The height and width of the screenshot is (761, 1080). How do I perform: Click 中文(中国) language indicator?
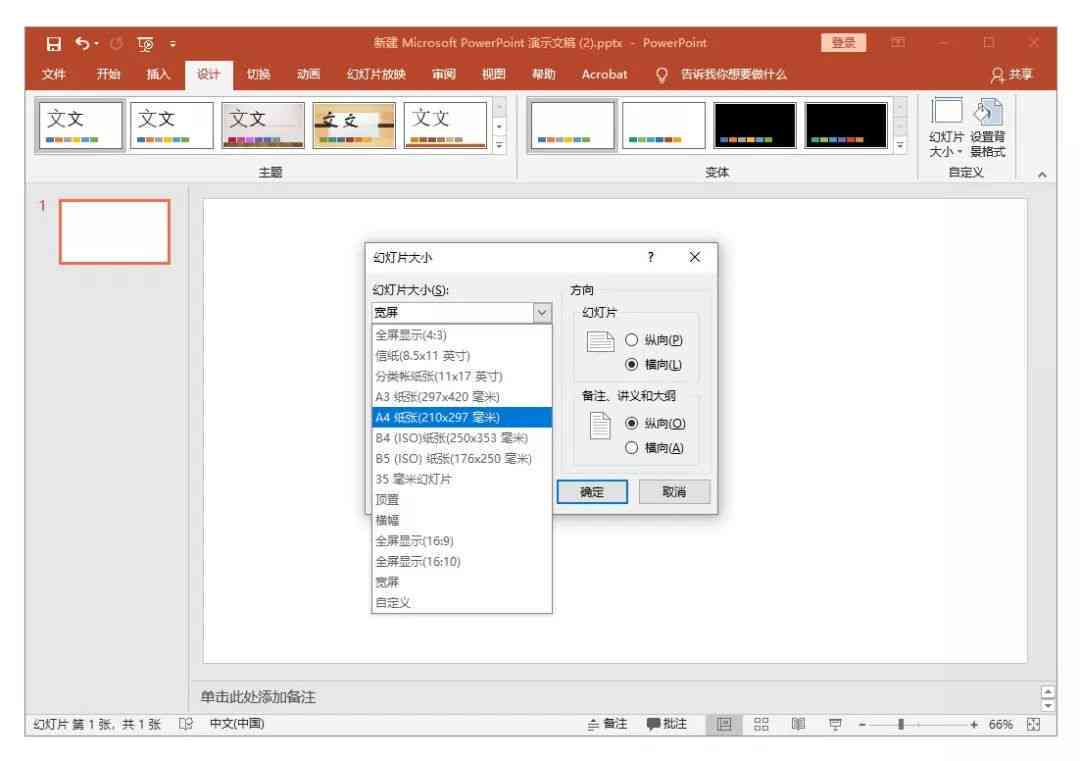coord(236,724)
